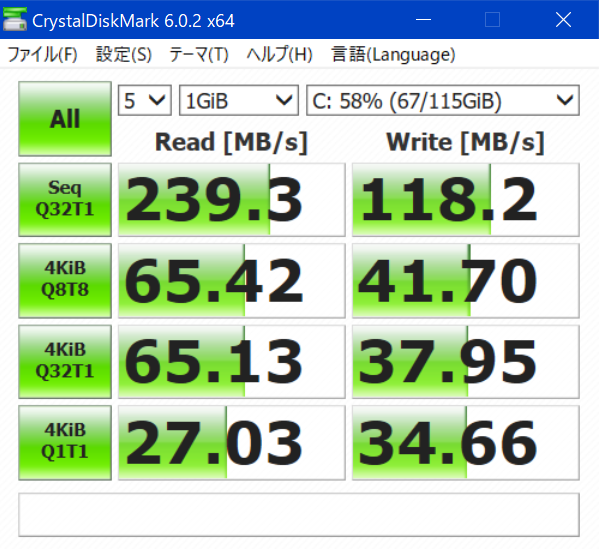Minimize the CrystalDiskMark window
Viewport: 599px width, 549px height.
click(423, 19)
